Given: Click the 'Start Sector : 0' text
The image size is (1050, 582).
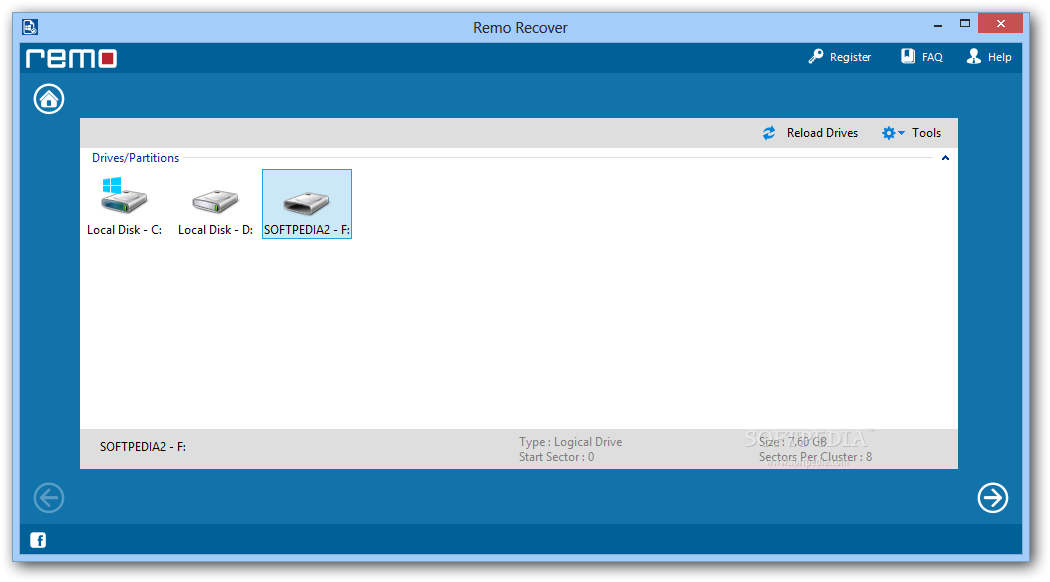Looking at the screenshot, I should point(556,457).
